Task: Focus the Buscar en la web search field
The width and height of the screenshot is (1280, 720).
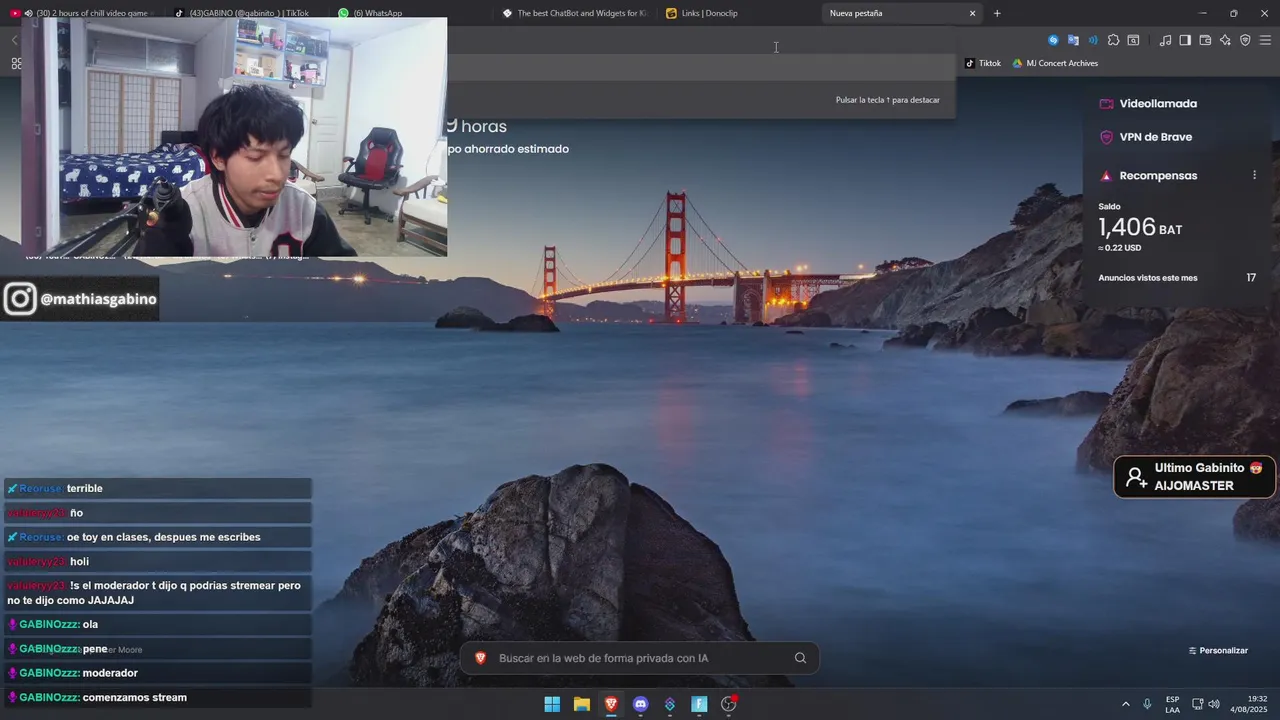Action: (639, 658)
